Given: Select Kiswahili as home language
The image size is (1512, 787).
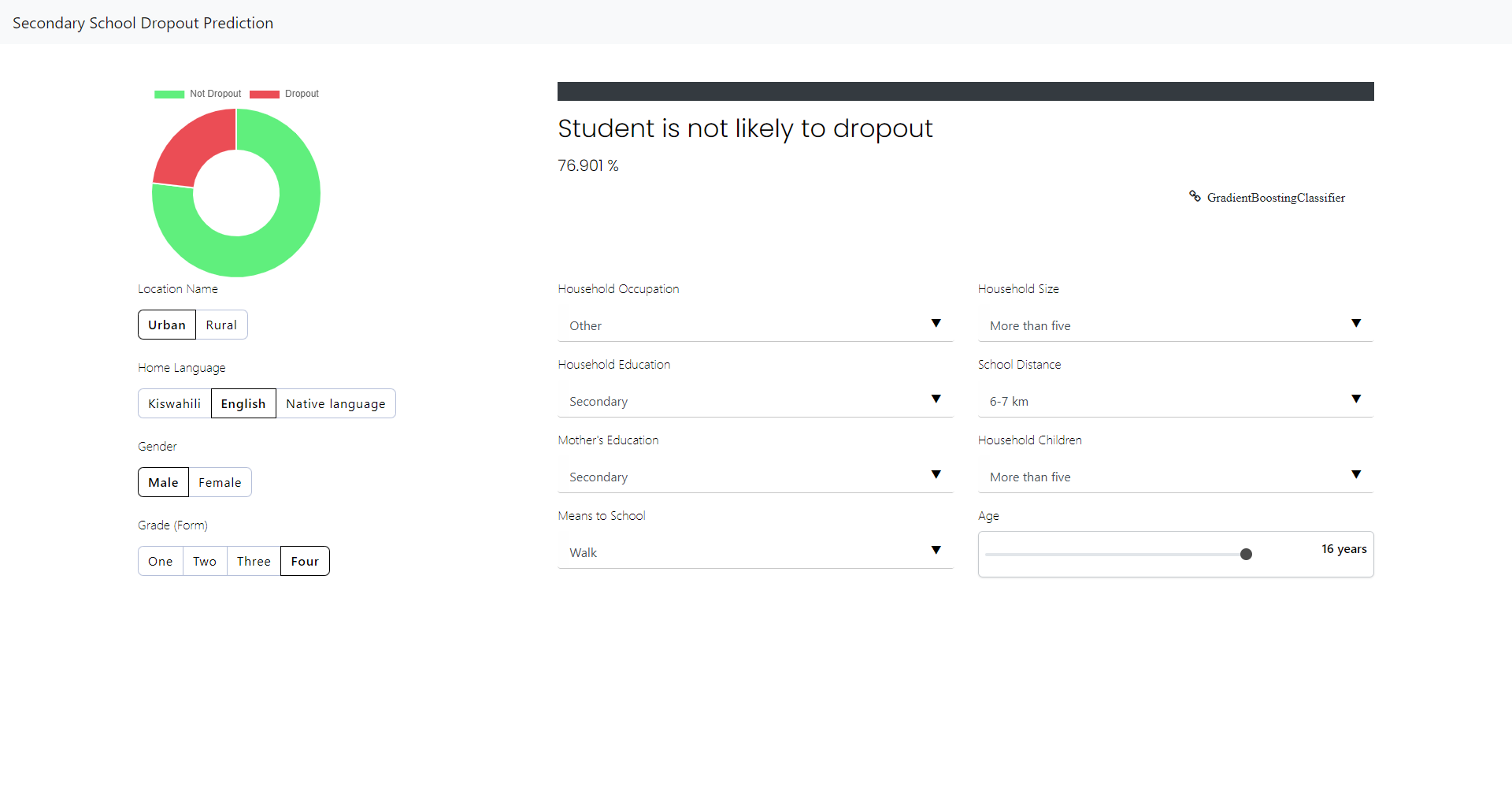Looking at the screenshot, I should coord(174,403).
